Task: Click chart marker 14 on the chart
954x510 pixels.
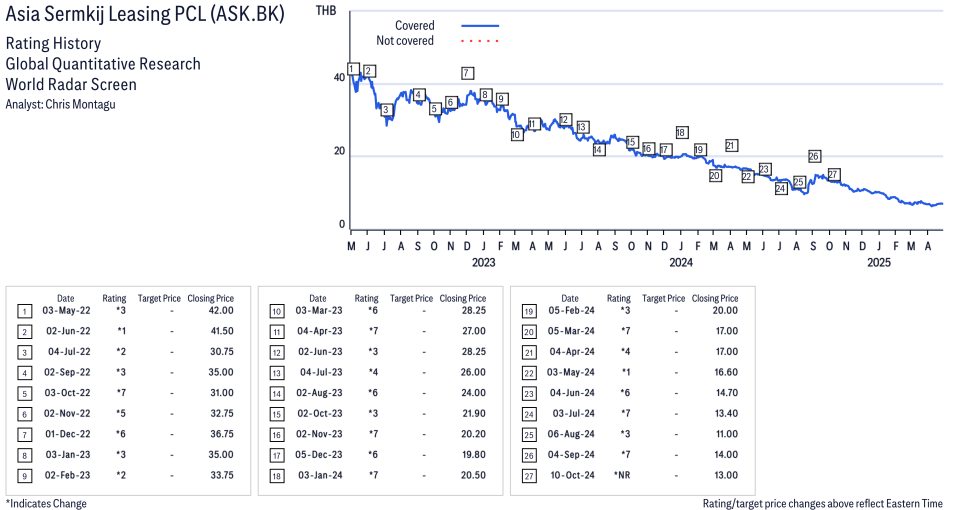Action: (x=599, y=149)
